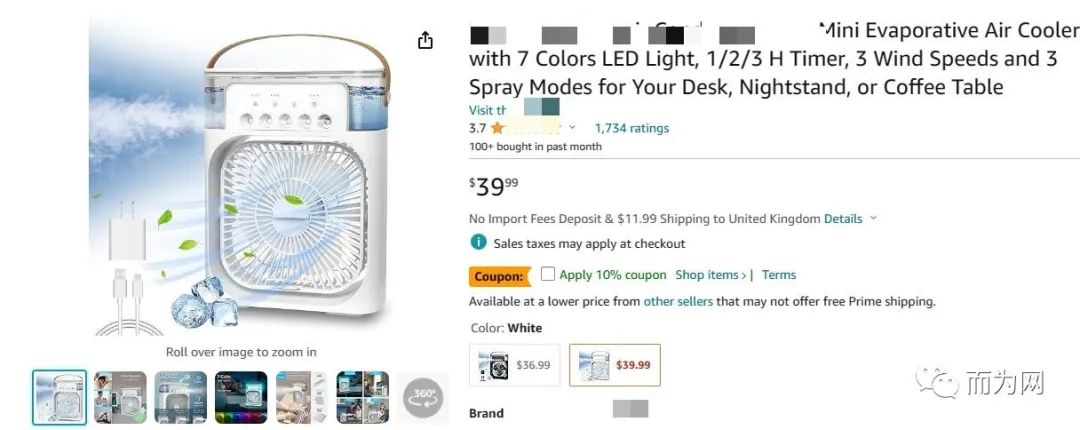This screenshot has width=1080, height=430.
Task: Expand shipping Details chevron
Action: pyautogui.click(x=873, y=218)
